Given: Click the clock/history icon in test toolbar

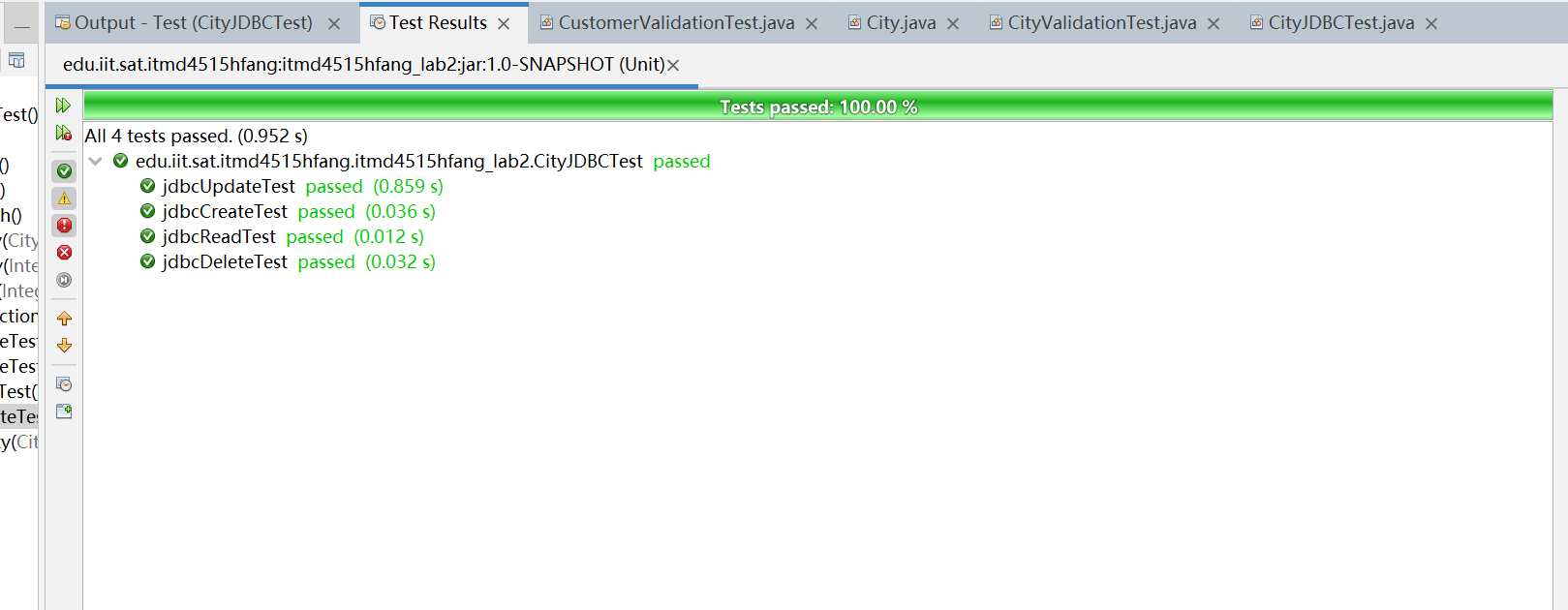Looking at the screenshot, I should (x=64, y=384).
